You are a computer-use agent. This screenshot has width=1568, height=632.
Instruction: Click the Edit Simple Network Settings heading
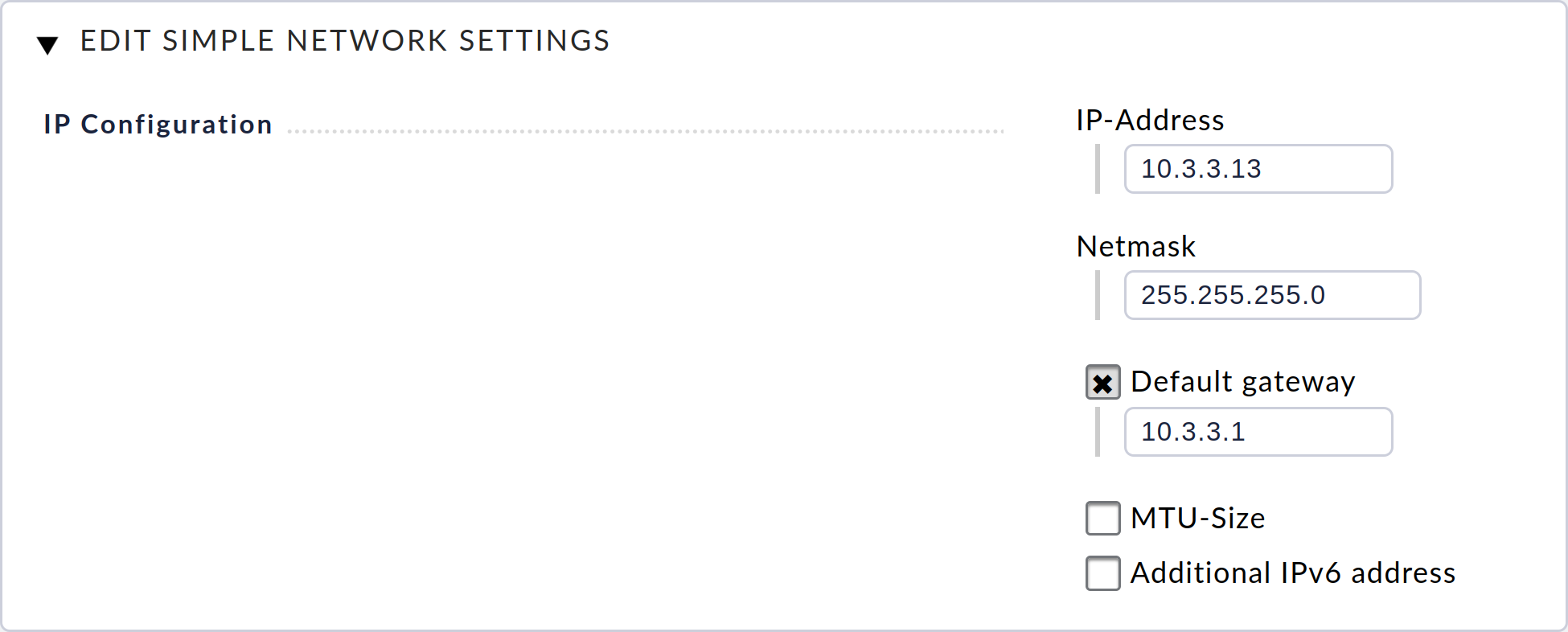[x=344, y=41]
